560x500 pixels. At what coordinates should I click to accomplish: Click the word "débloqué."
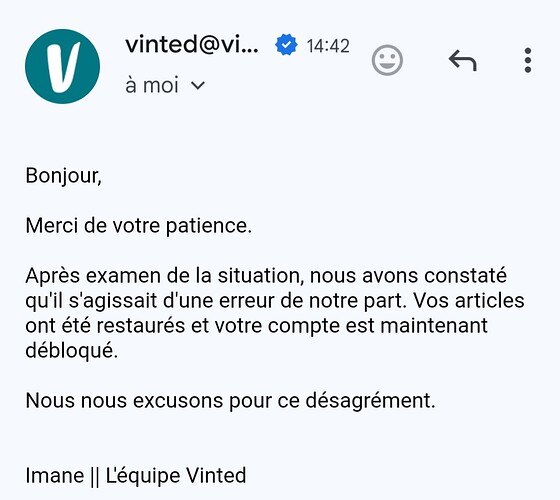pos(71,351)
